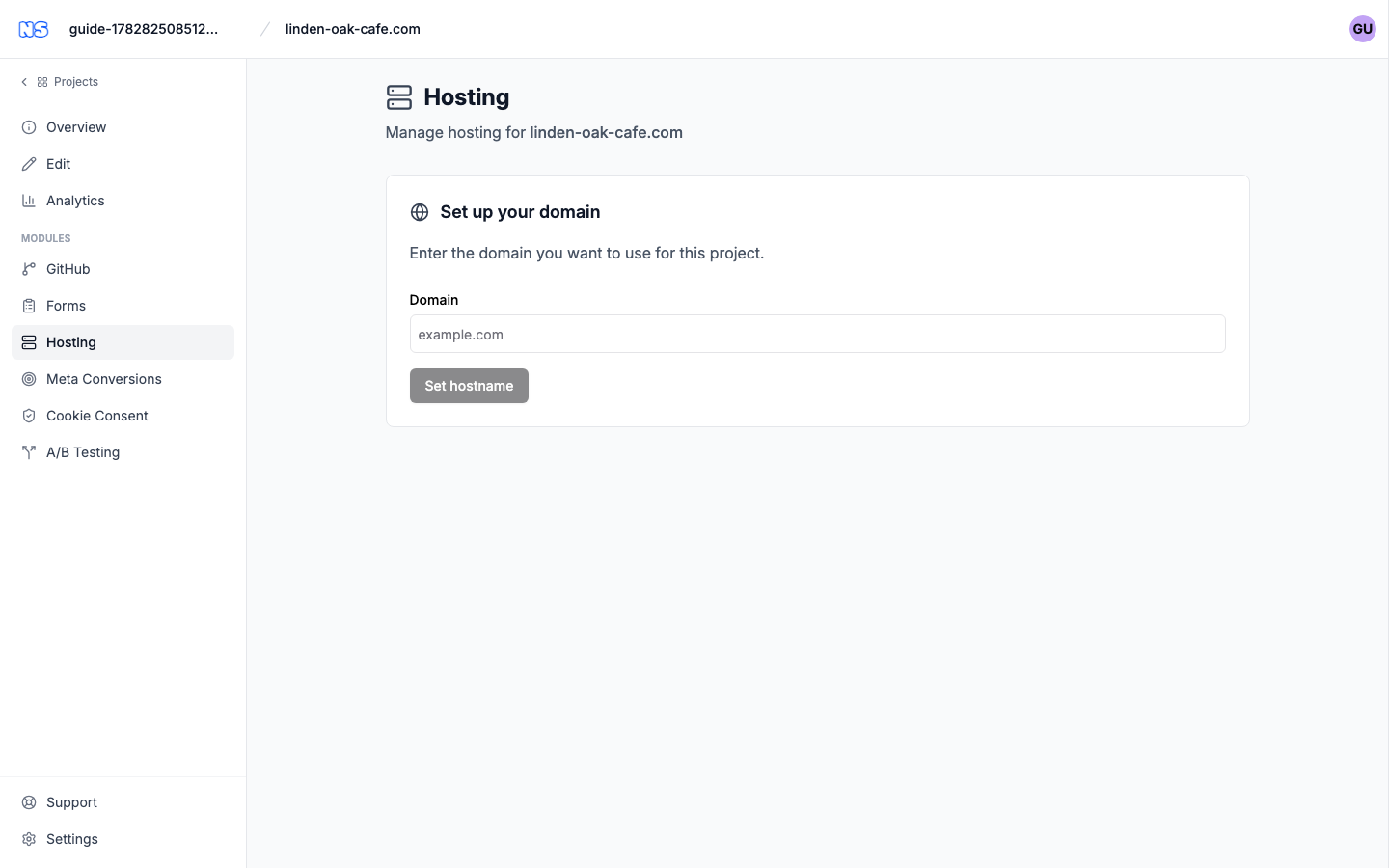The height and width of the screenshot is (868, 1389).
Task: Click the large Hosting heading icon
Action: (399, 97)
